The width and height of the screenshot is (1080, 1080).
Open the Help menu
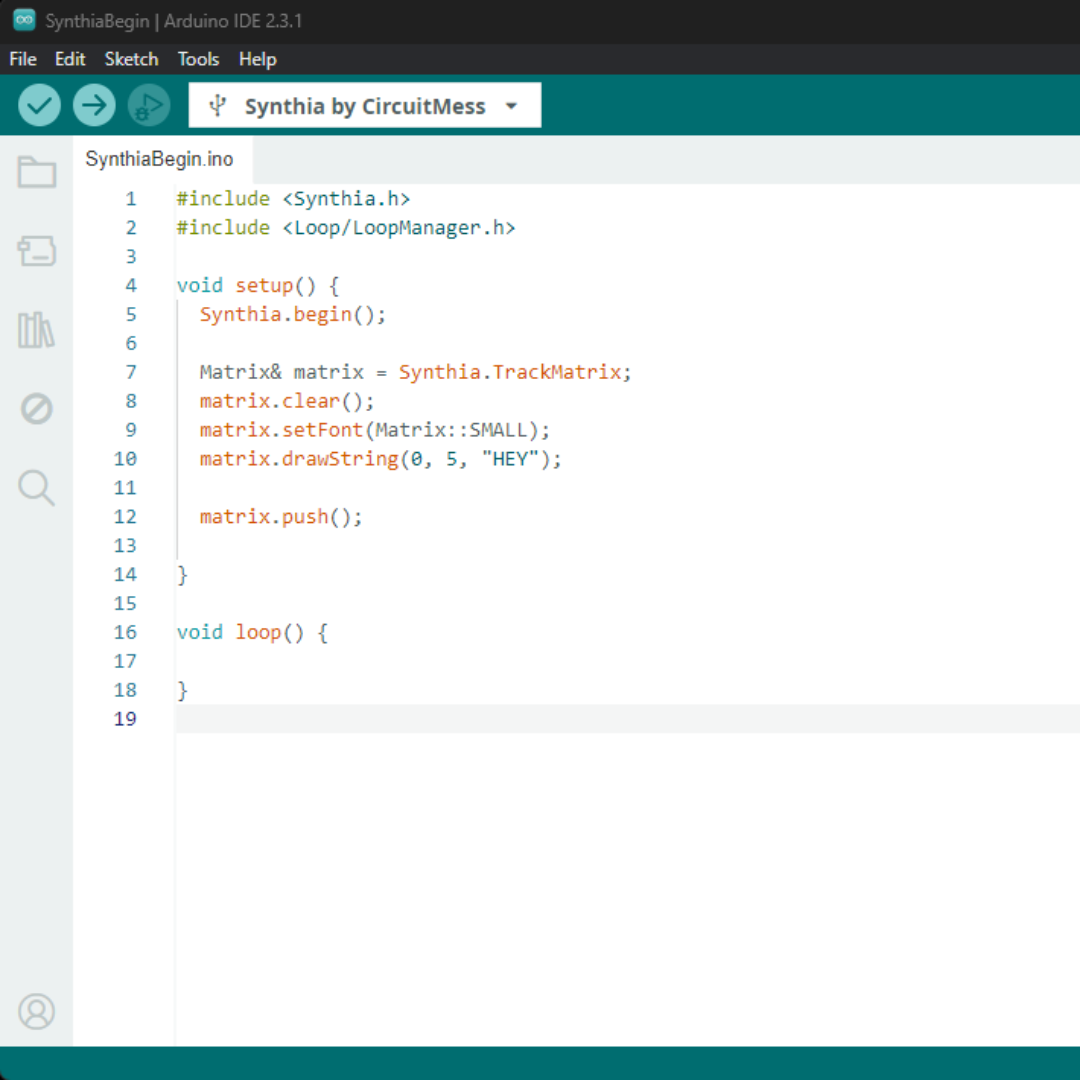pos(257,59)
